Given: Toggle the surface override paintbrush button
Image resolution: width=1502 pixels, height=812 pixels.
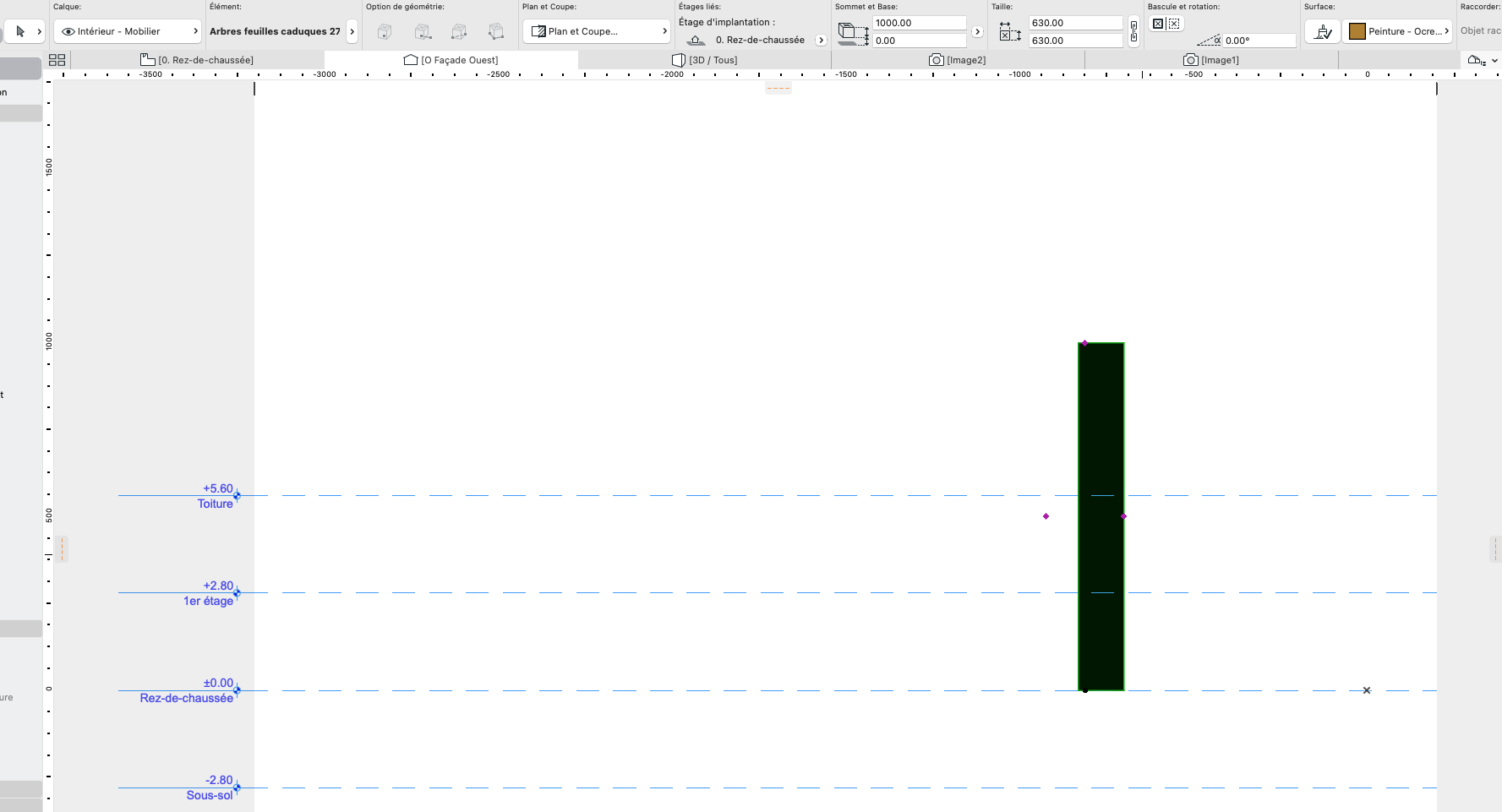Looking at the screenshot, I should tap(1323, 31).
